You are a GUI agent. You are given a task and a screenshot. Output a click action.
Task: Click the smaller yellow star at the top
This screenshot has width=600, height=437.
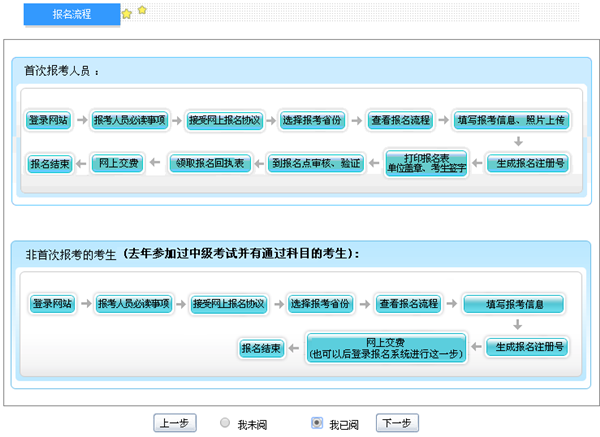pyautogui.click(x=142, y=10)
